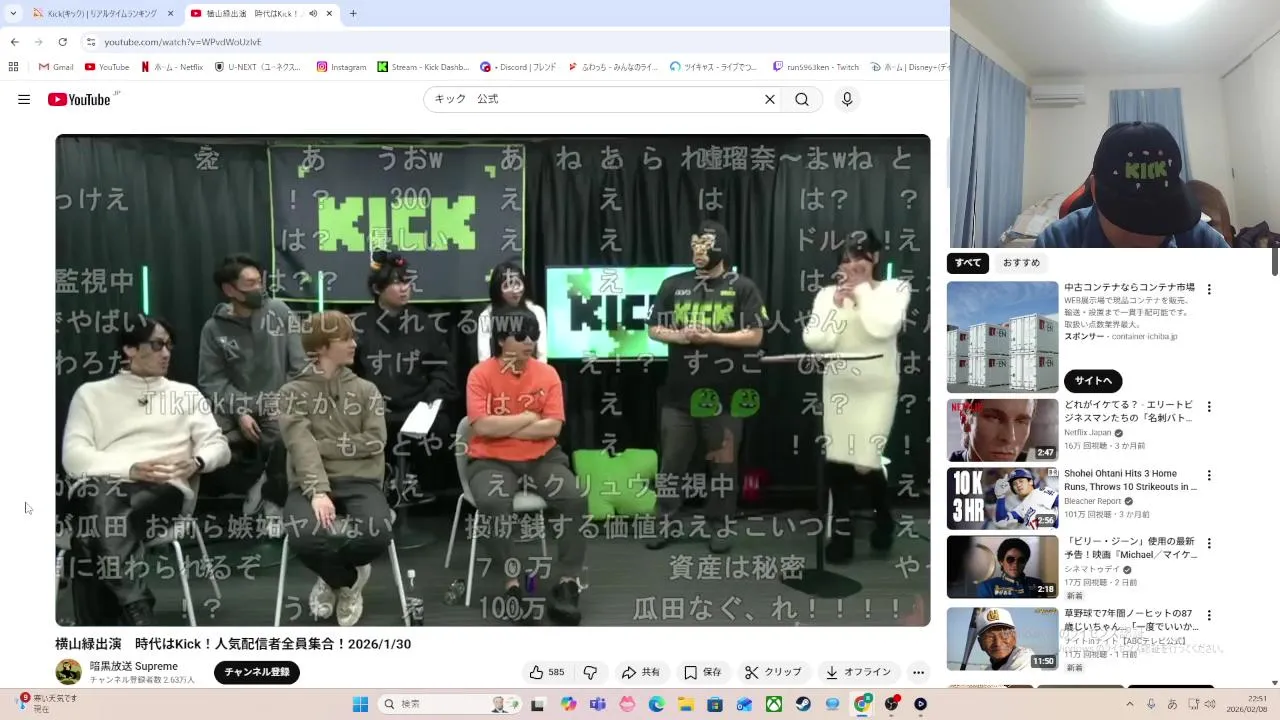Image resolution: width=1280 pixels, height=720 pixels.
Task: Subscribe using チャンネル登録 button
Action: point(257,672)
